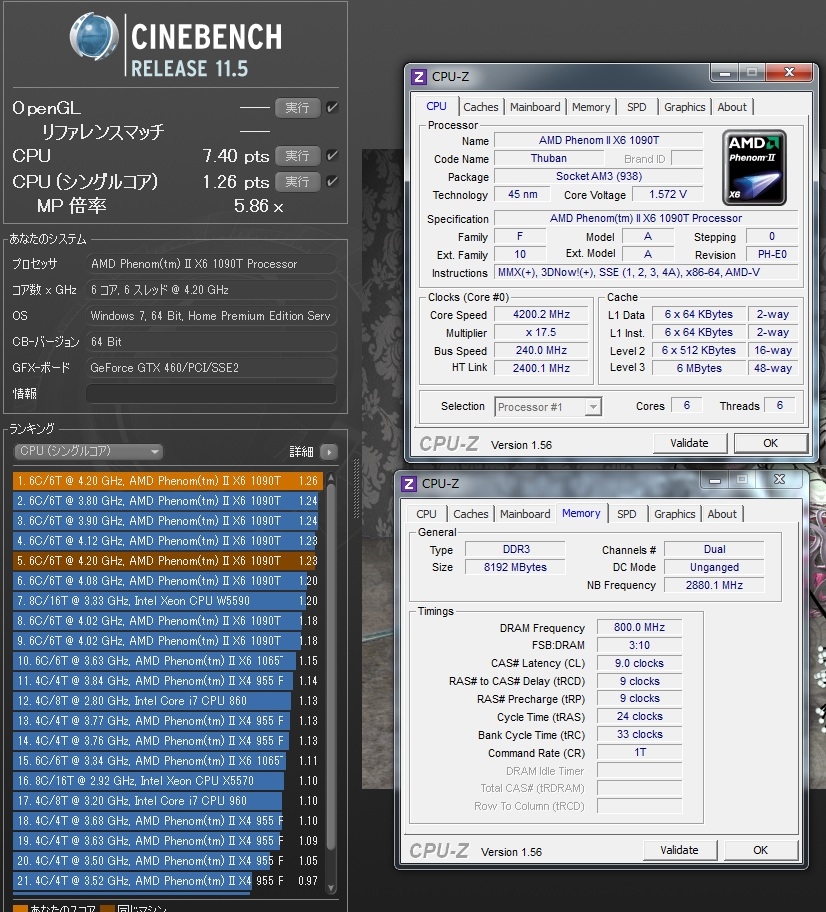Screen dimensions: 826x912
Task: Click OK in lower CPU-Z window
Action: point(761,850)
